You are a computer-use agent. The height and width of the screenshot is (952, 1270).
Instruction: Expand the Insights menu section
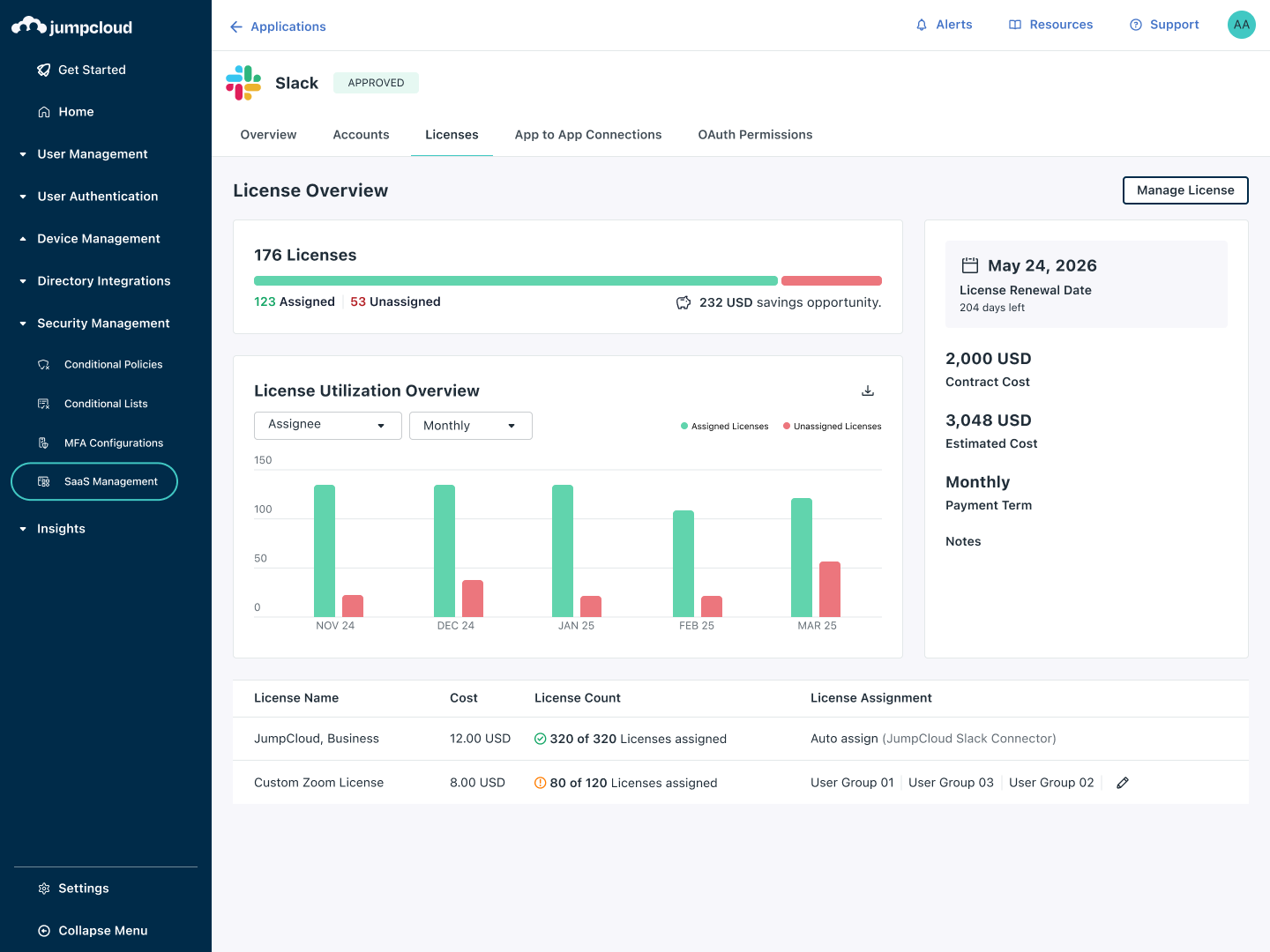22,528
